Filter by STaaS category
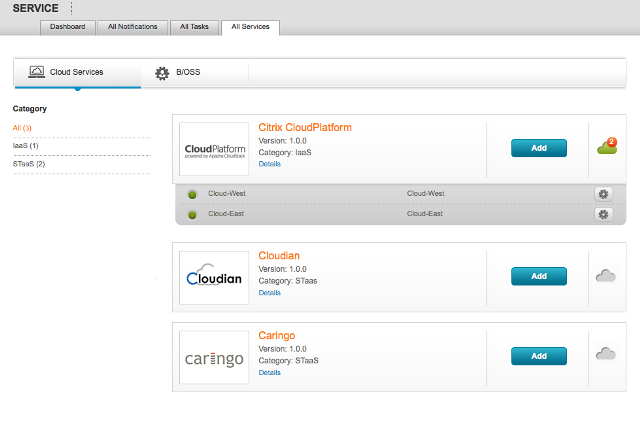This screenshot has width=640, height=426. click(x=29, y=163)
